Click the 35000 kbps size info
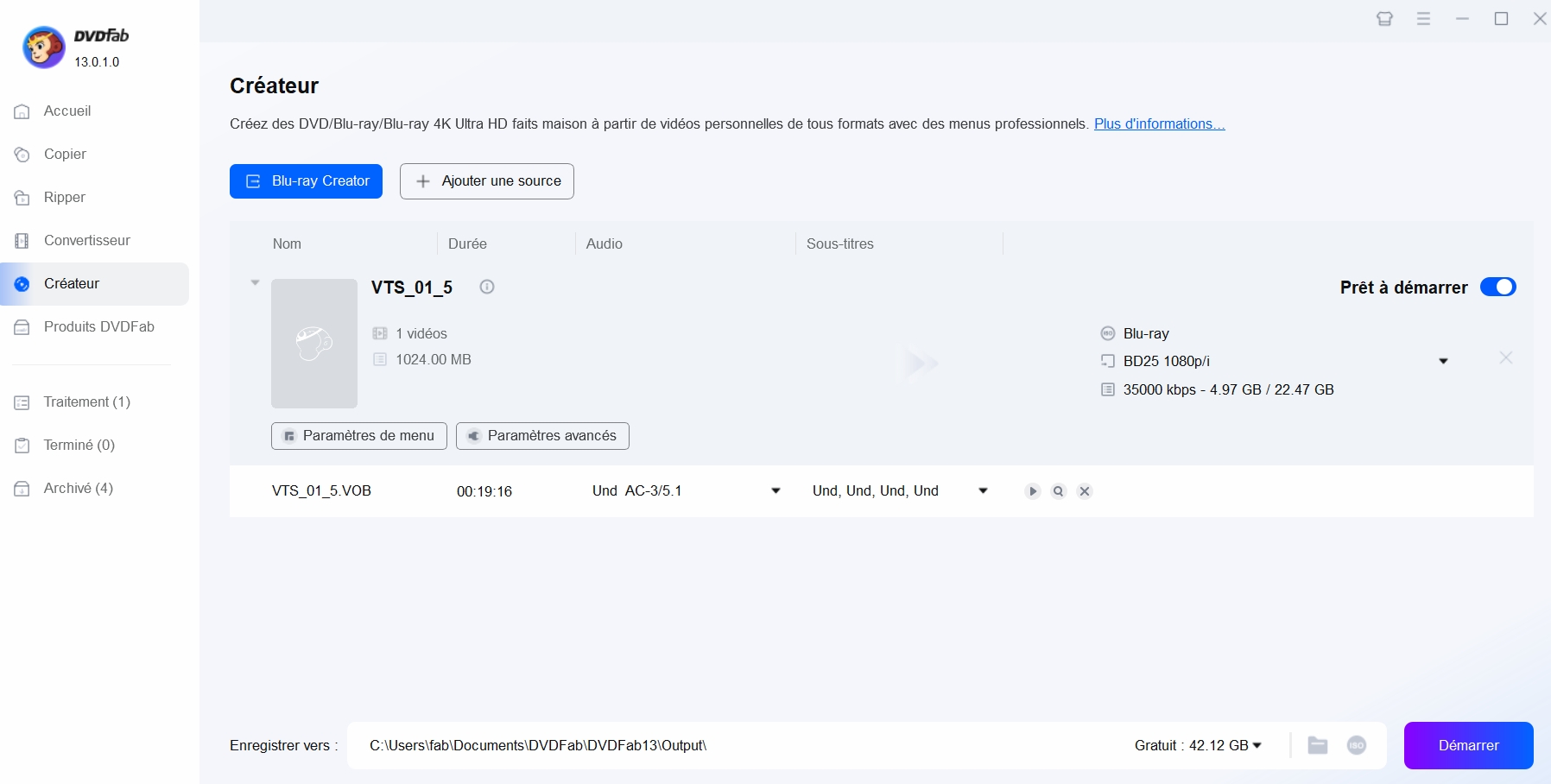Image resolution: width=1551 pixels, height=784 pixels. [1228, 390]
